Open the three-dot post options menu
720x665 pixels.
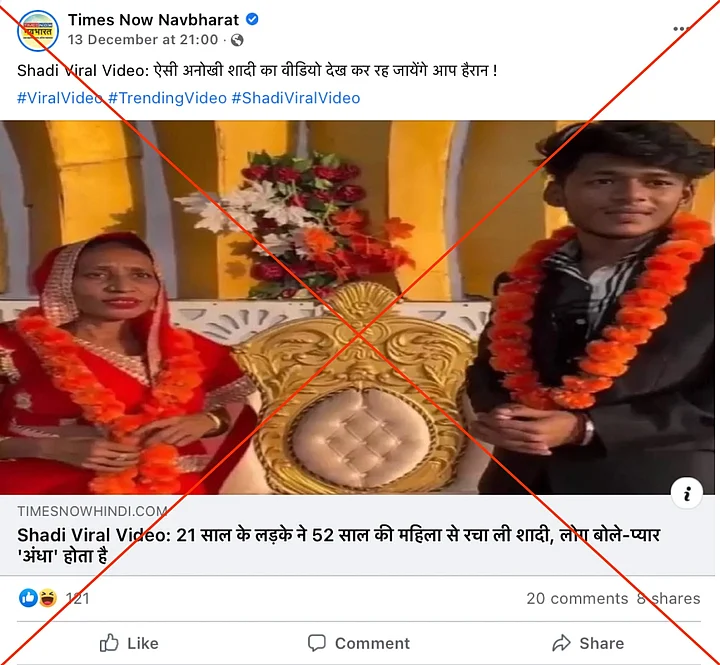tap(681, 29)
